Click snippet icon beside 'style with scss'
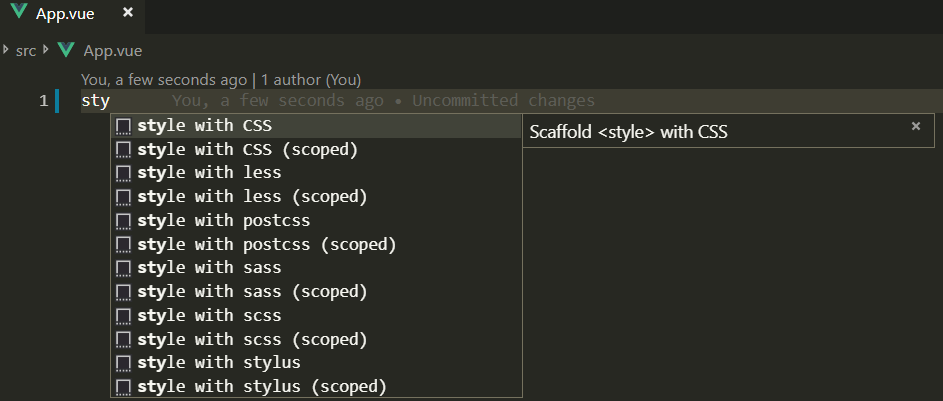The width and height of the screenshot is (943, 401). [x=124, y=315]
